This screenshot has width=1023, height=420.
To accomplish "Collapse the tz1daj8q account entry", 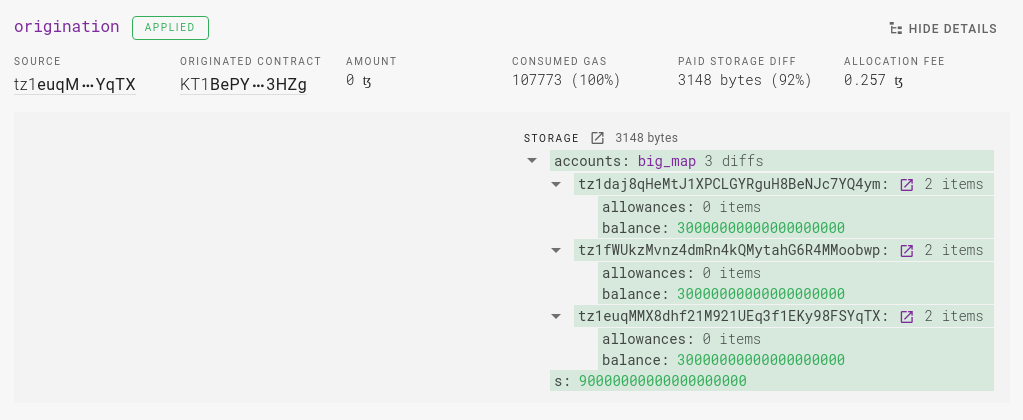I will [556, 185].
